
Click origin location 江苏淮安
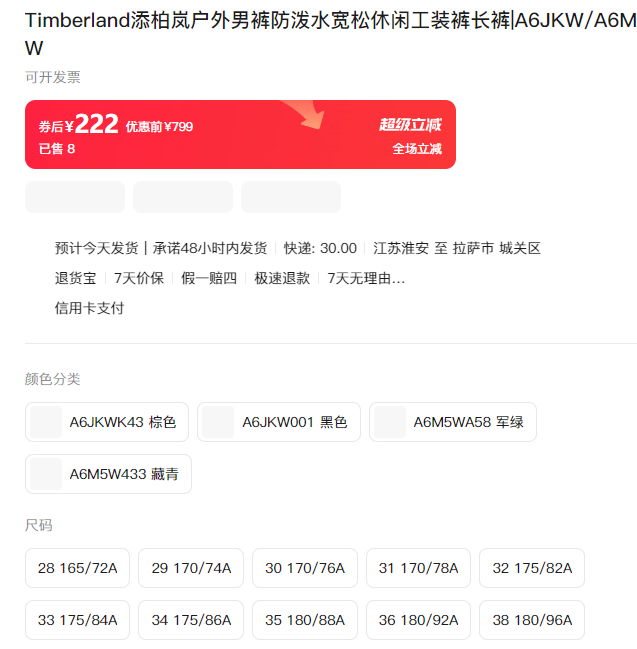tap(401, 248)
